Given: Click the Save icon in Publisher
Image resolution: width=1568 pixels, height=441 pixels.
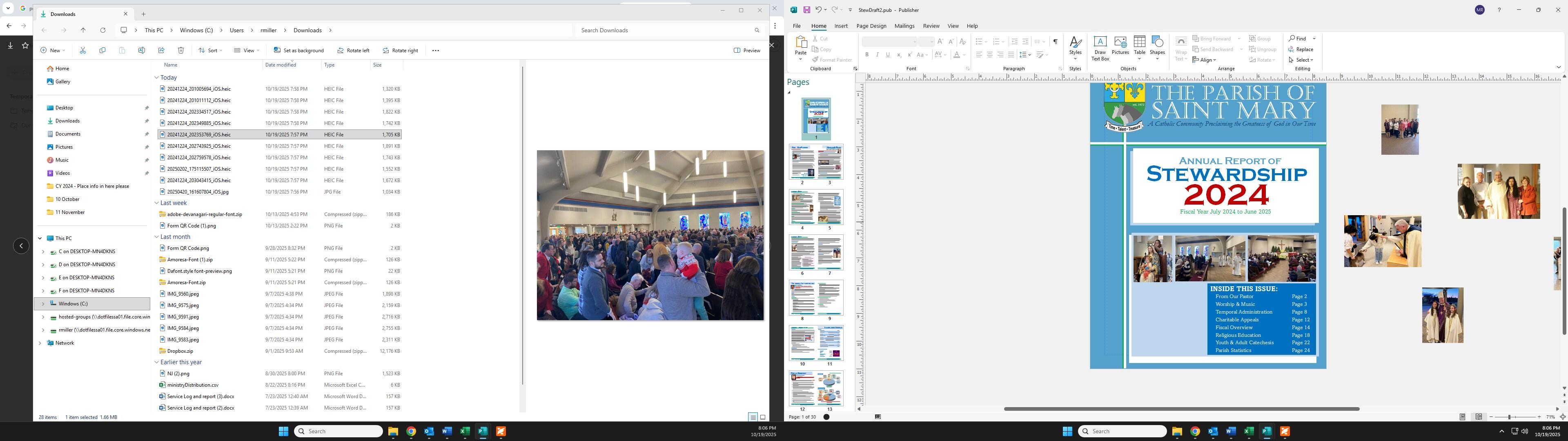Looking at the screenshot, I should point(806,10).
